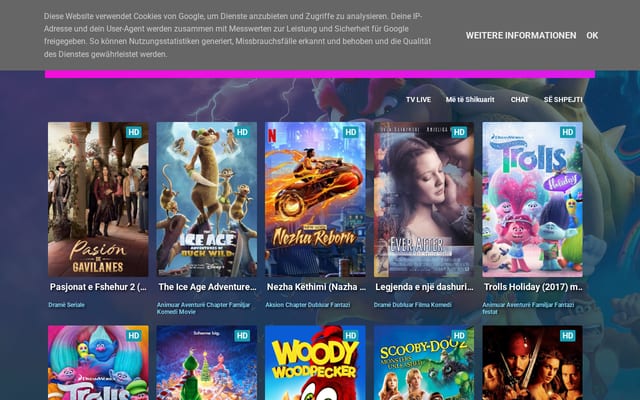The image size is (640, 400).
Task: Click HD badge on Pirates poster
Action: pyautogui.click(x=568, y=336)
